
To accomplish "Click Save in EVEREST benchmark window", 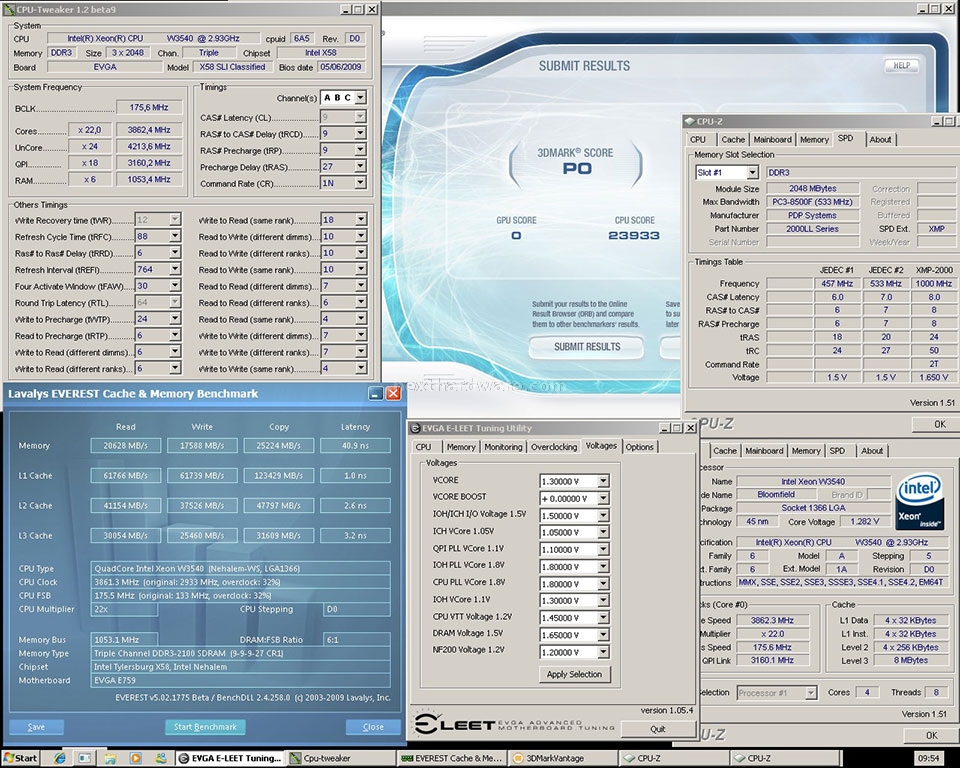I will (x=36, y=727).
